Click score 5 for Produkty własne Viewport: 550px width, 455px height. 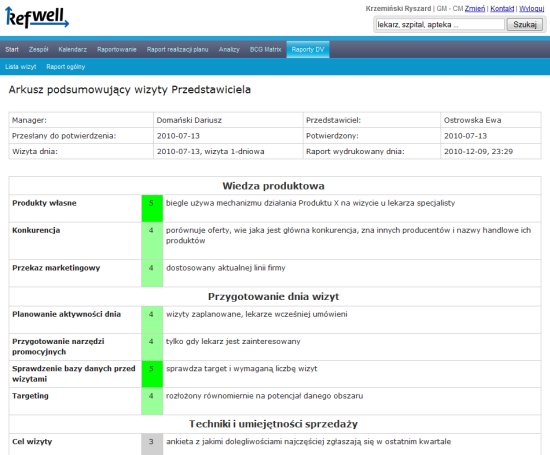point(152,208)
